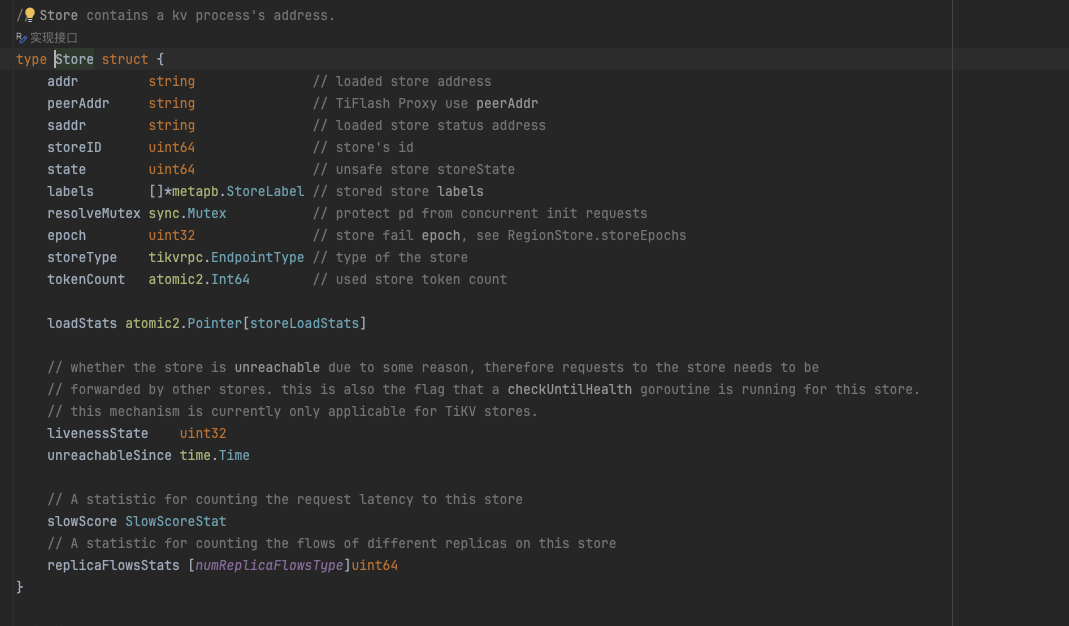The width and height of the screenshot is (1069, 626).
Task: Click the yellow lightbulb quick-fix icon
Action: click(x=29, y=15)
